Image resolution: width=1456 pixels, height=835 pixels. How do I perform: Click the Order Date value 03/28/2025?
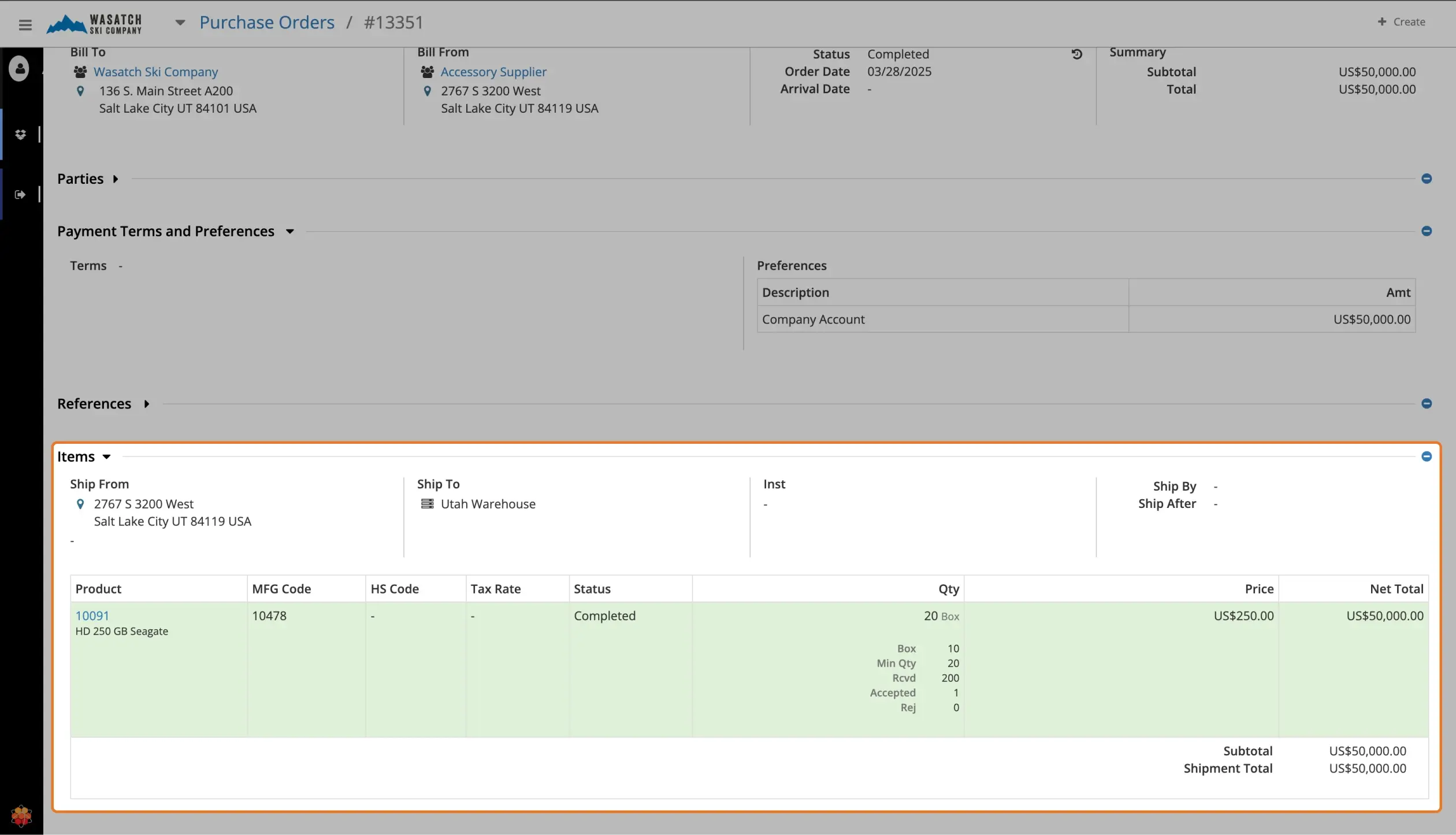click(899, 72)
